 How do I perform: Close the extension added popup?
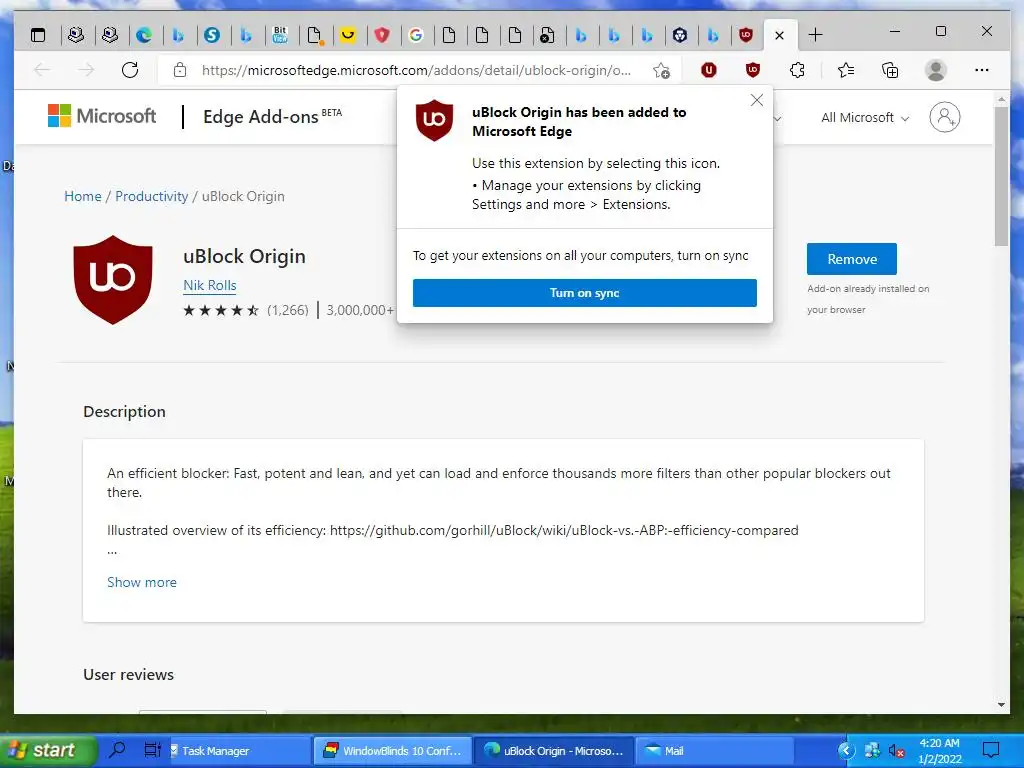pos(757,100)
